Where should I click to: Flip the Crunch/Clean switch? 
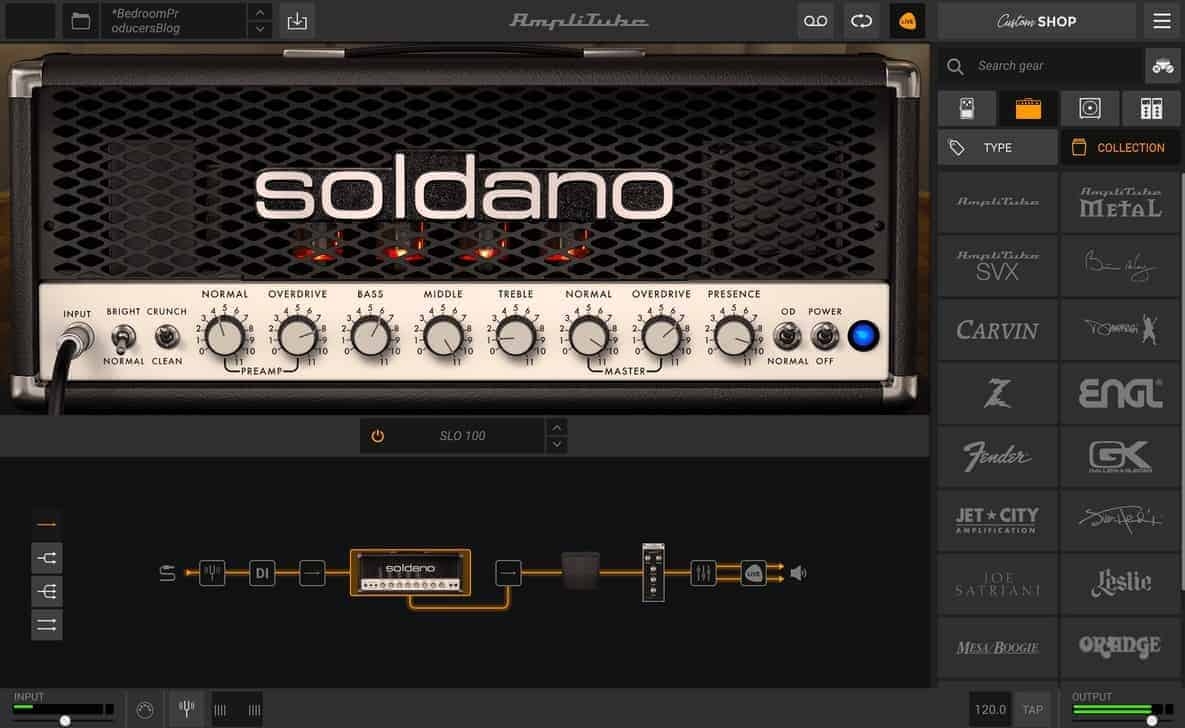click(167, 337)
